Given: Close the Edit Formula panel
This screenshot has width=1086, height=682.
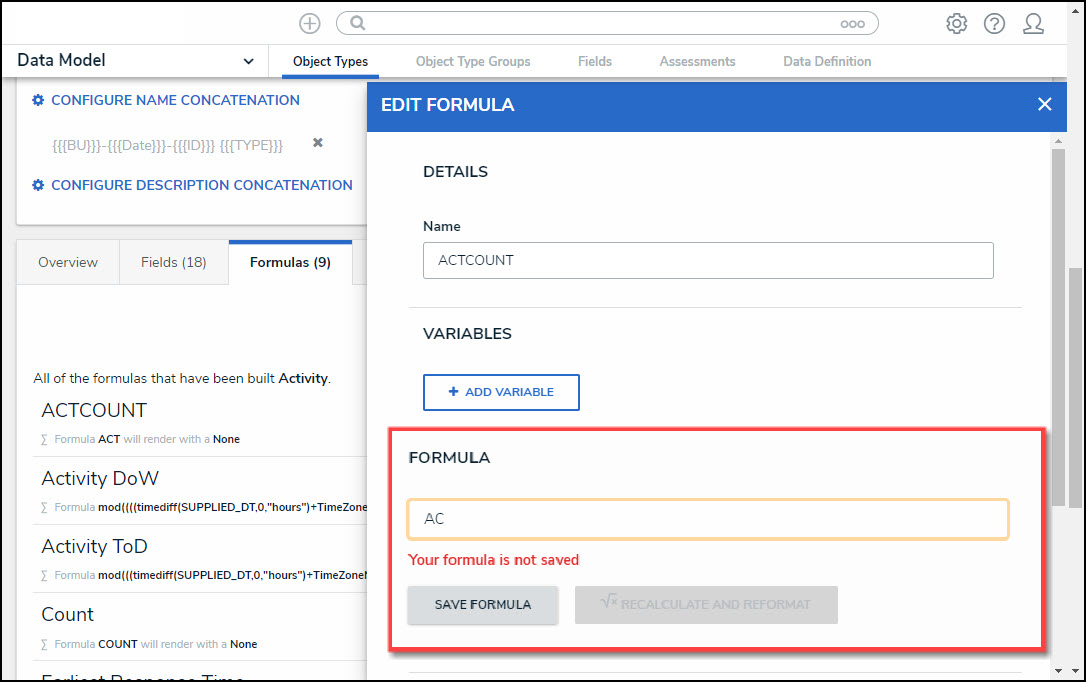Looking at the screenshot, I should click(x=1044, y=104).
